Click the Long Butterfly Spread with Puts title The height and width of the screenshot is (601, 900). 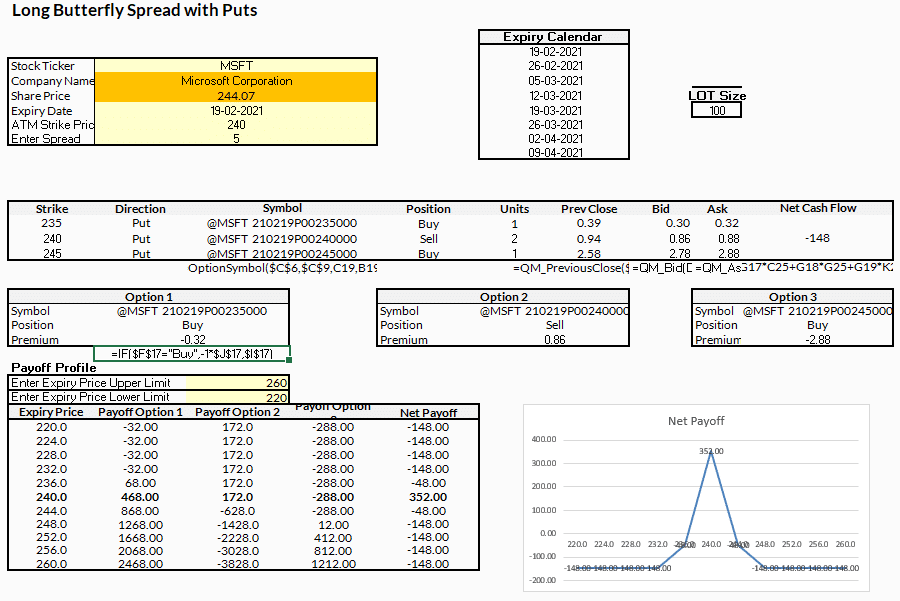coord(134,10)
